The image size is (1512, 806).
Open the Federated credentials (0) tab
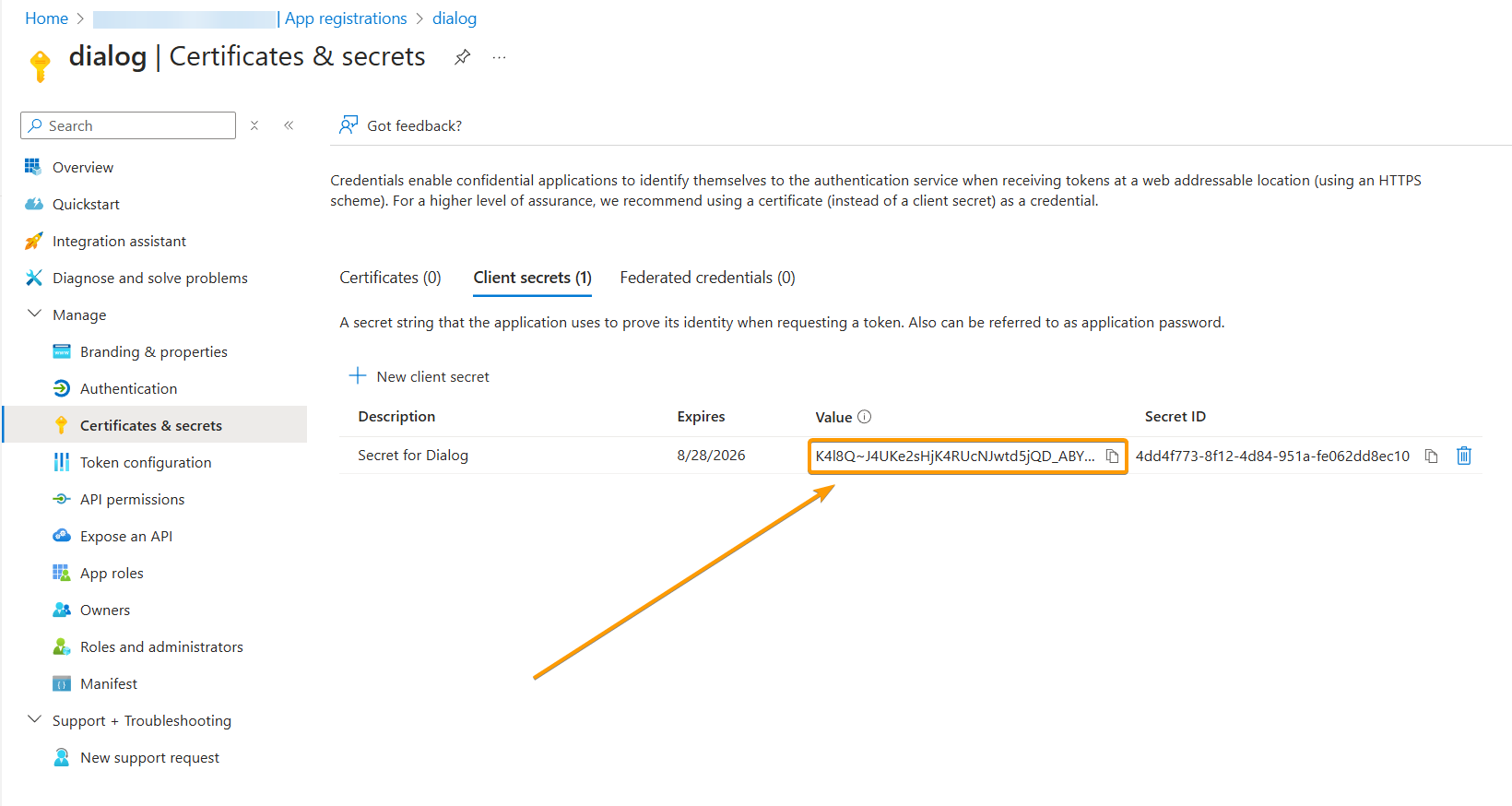[x=707, y=278]
